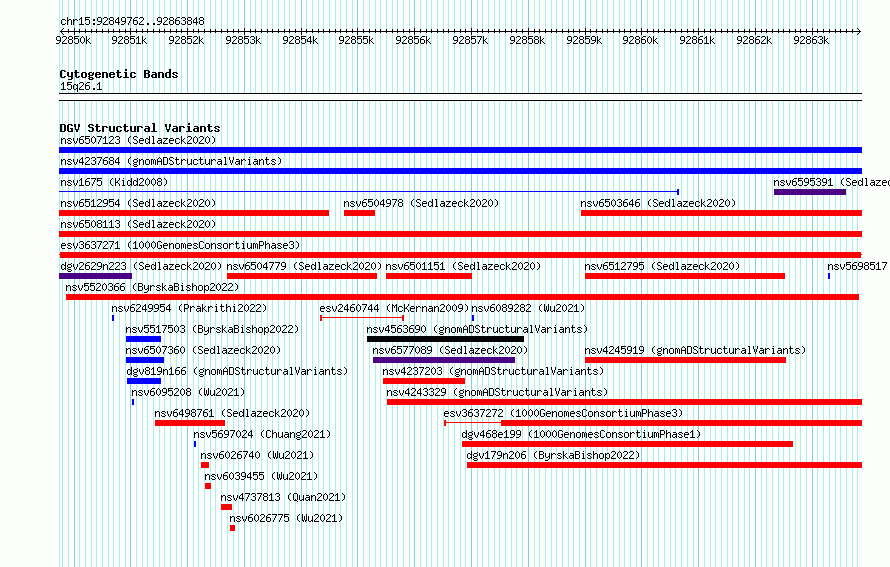Open nsv5520366 (ByrskaBishop2022) variant label
Viewport: 890px width, 567px height.
click(x=152, y=287)
